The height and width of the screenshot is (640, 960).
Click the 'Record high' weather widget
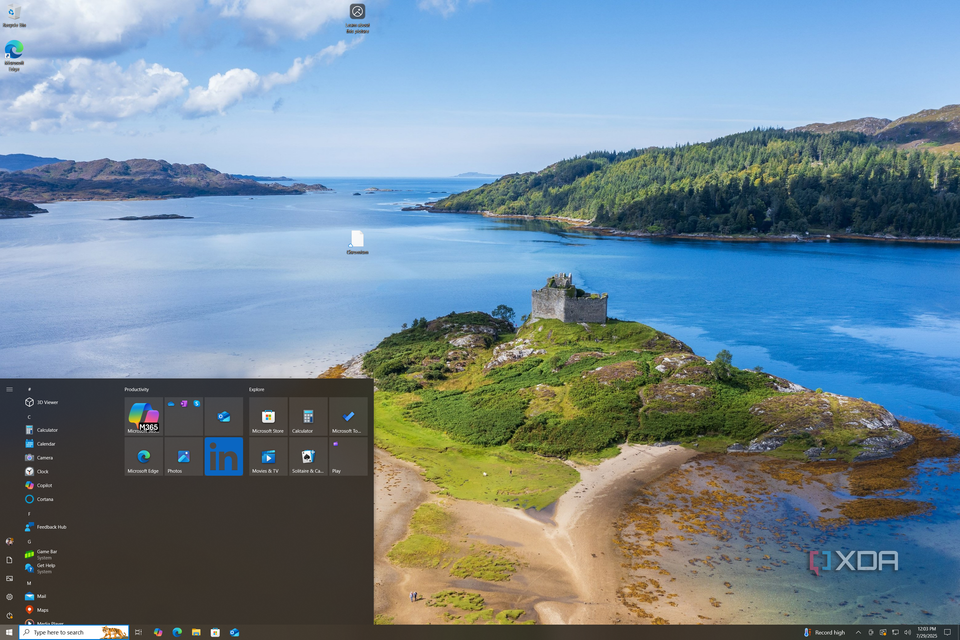click(824, 633)
